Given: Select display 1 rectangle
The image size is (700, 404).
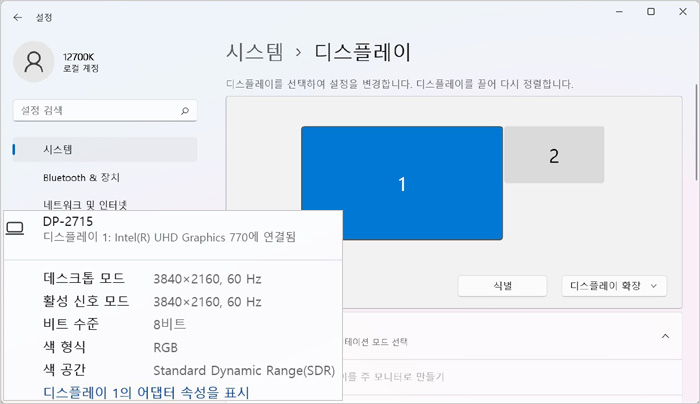Looking at the screenshot, I should 402,183.
